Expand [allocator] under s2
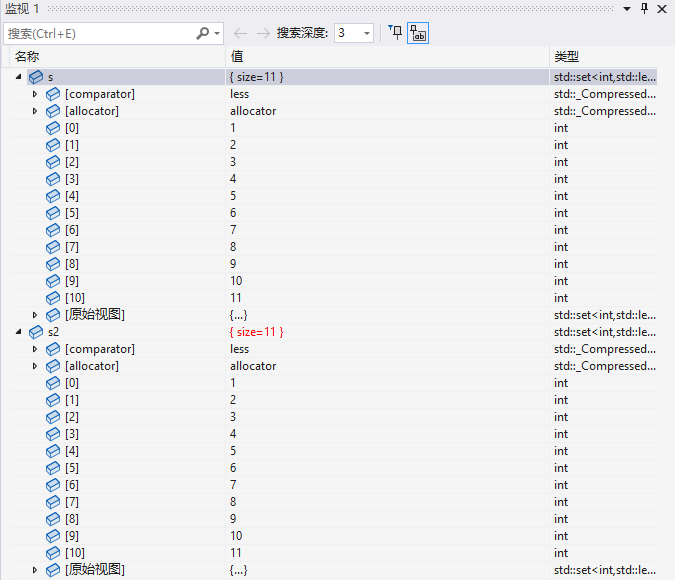 tap(35, 366)
